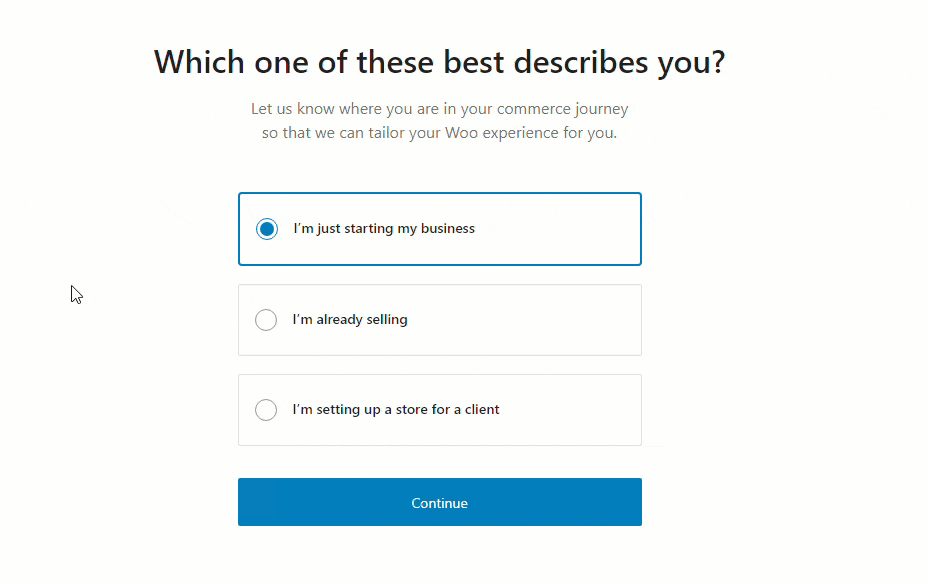Image resolution: width=928 pixels, height=584 pixels.
Task: Click the "I'm setting up a store for a client" card
Action: point(439,410)
